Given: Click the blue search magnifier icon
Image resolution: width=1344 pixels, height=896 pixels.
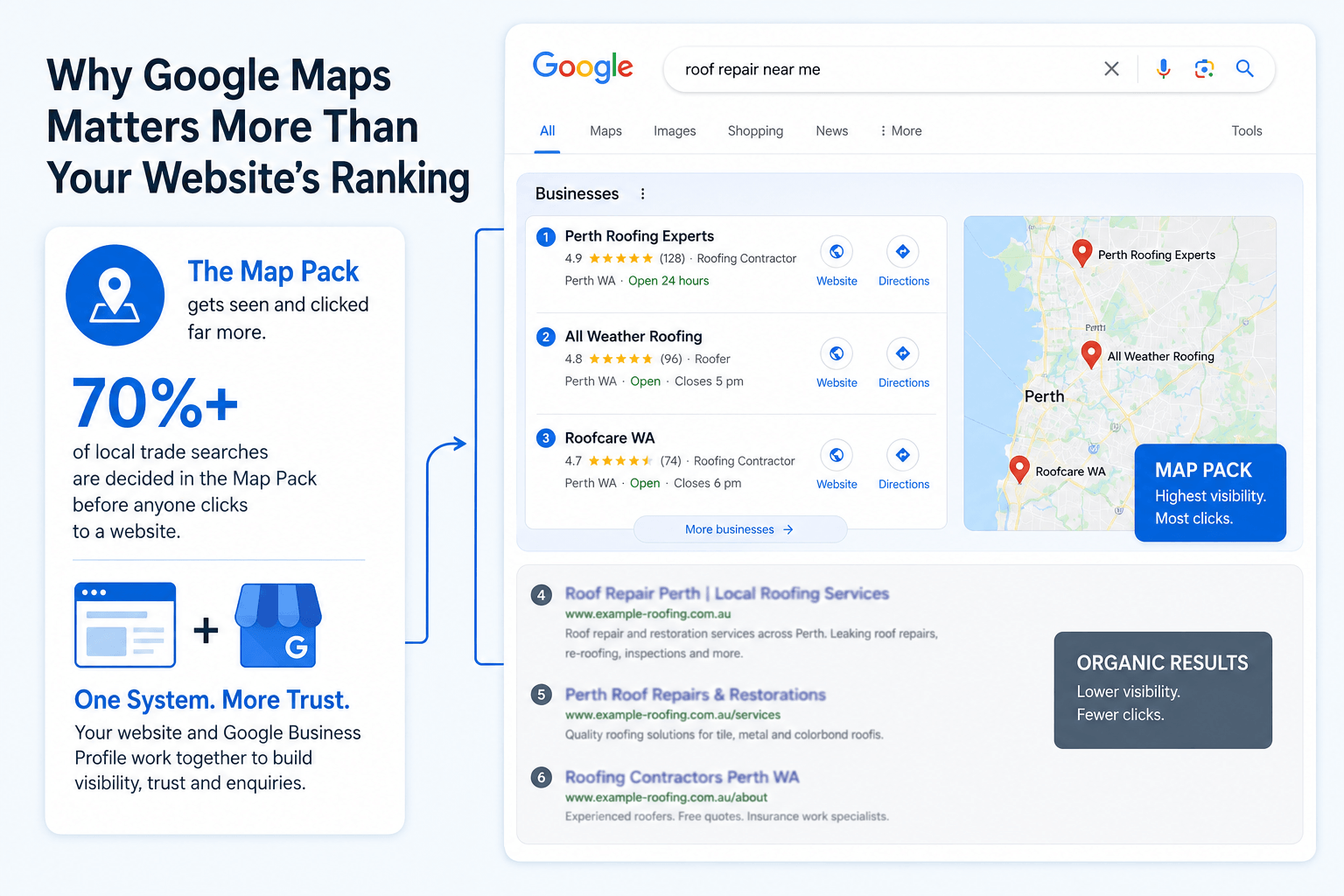Looking at the screenshot, I should (x=1244, y=68).
